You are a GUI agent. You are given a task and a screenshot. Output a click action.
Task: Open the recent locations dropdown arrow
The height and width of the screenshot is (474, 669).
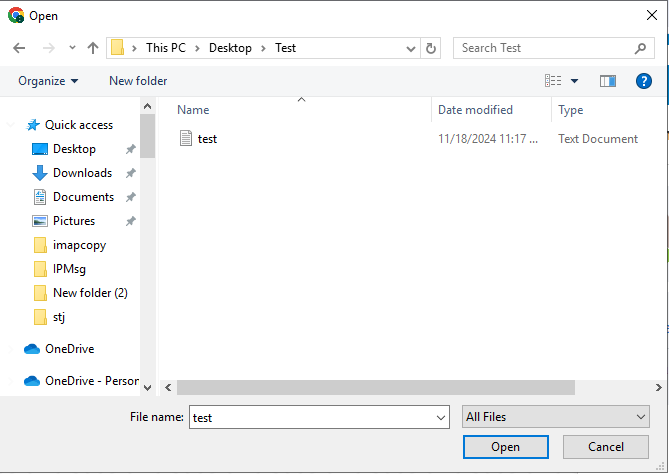coord(72,47)
